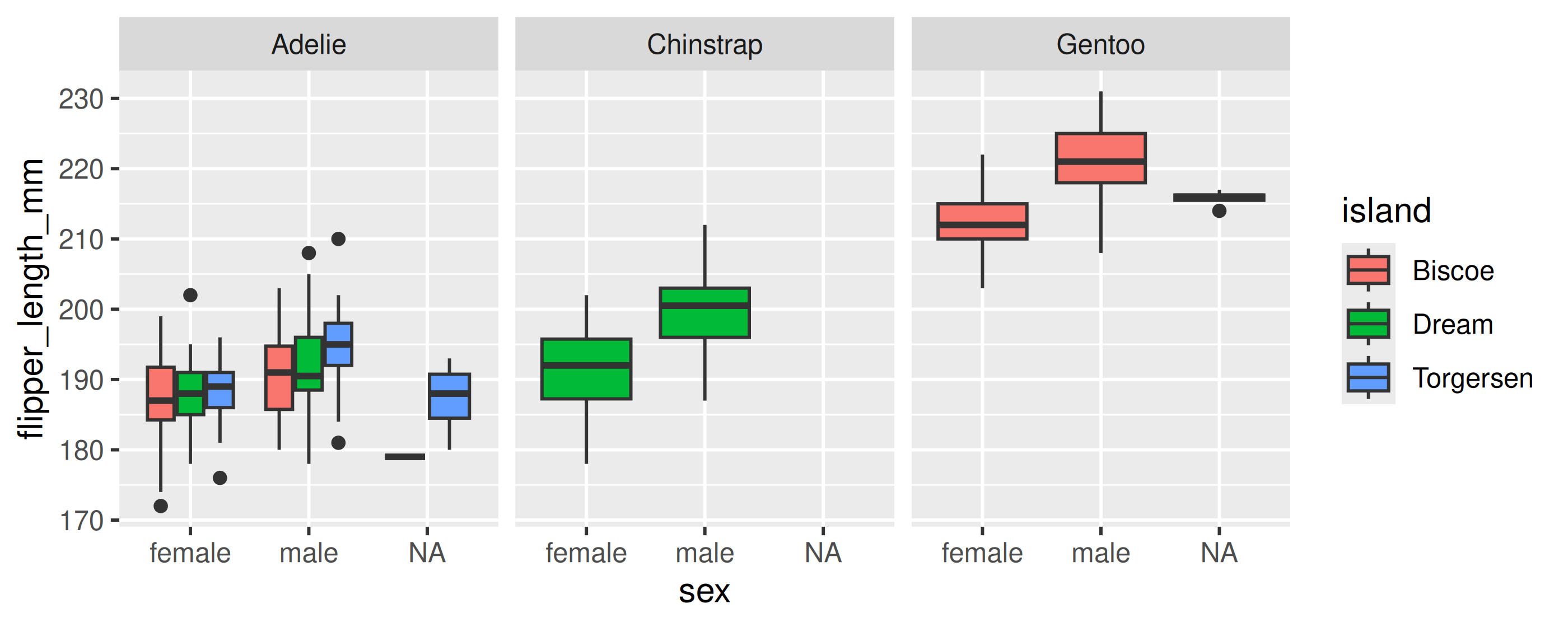Click the 'NA' label under Chinstrap panel
This screenshot has width=1568, height=627.
(822, 553)
